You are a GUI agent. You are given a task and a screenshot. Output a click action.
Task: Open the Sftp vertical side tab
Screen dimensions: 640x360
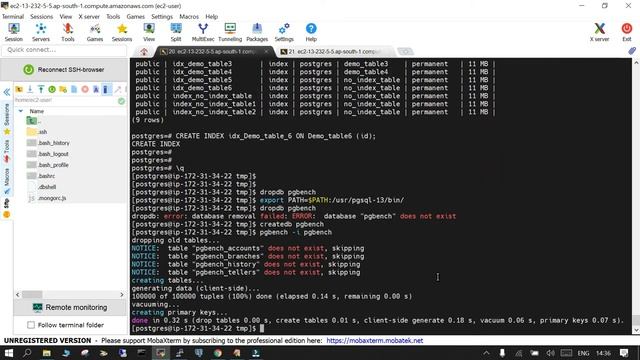(x=7, y=208)
